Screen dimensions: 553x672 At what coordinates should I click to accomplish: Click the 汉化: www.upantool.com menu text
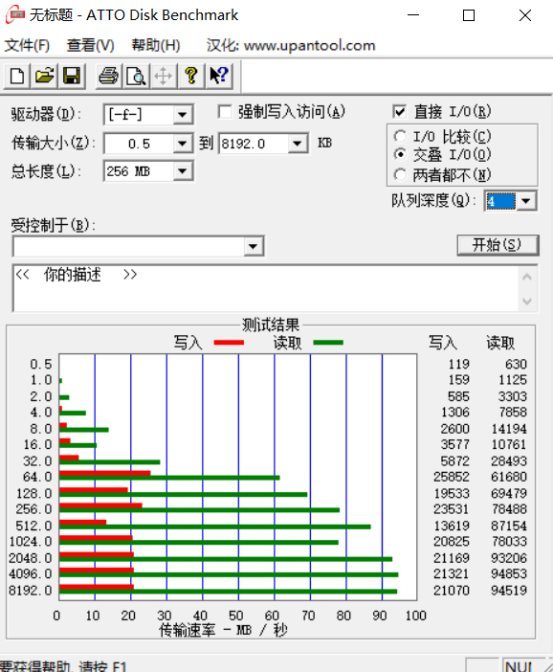pyautogui.click(x=291, y=45)
